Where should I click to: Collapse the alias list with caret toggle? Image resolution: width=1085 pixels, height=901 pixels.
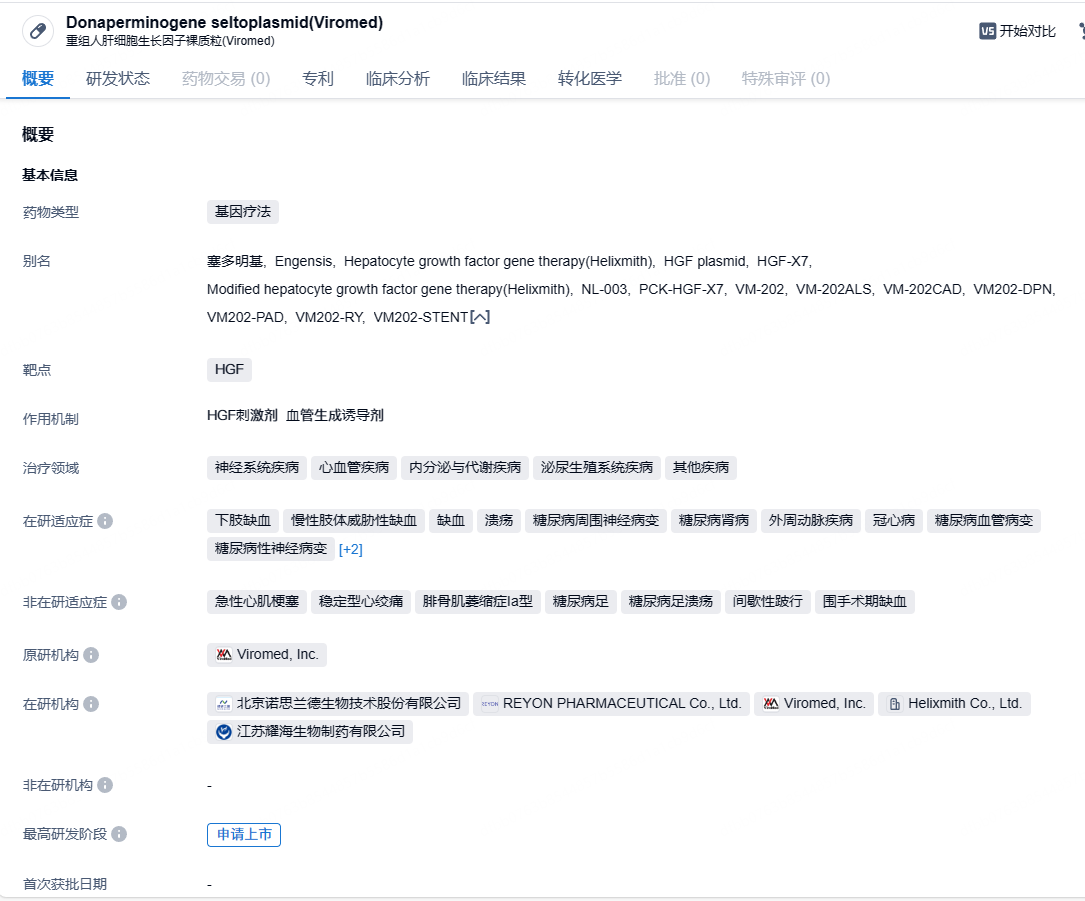click(480, 317)
